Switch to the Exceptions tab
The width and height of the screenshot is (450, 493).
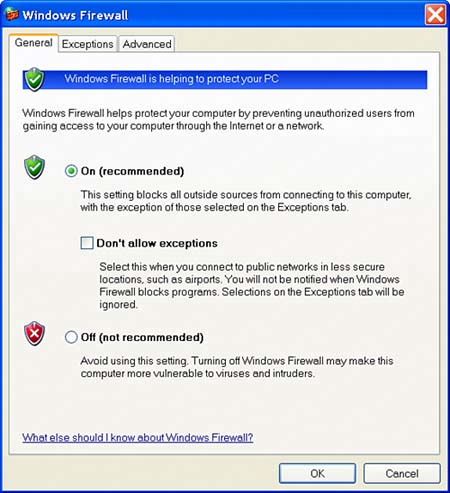(x=88, y=44)
